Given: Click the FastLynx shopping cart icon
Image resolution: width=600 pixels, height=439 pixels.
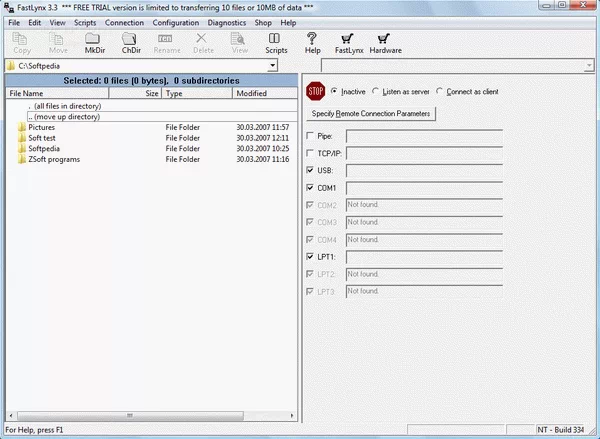Looking at the screenshot, I should (348, 38).
